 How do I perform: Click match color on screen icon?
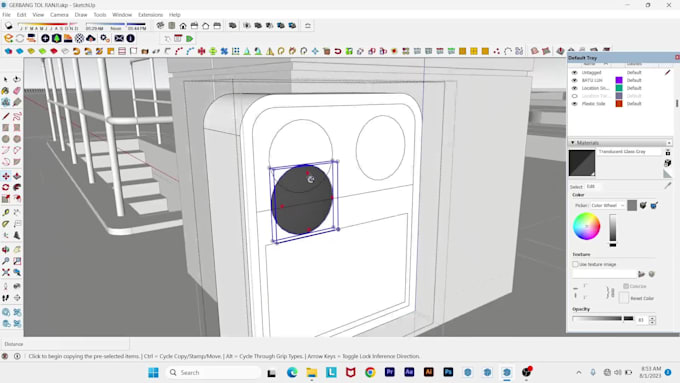[654, 205]
